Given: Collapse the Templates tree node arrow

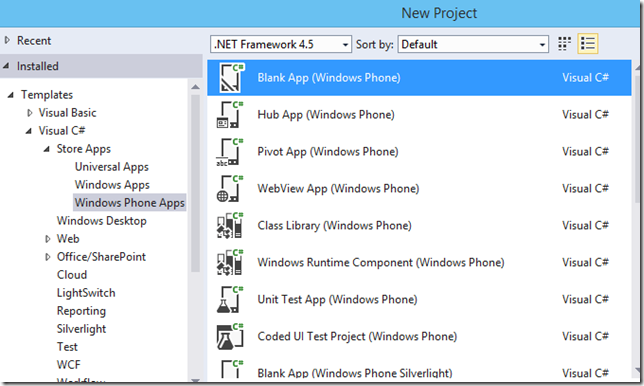Looking at the screenshot, I should point(11,95).
